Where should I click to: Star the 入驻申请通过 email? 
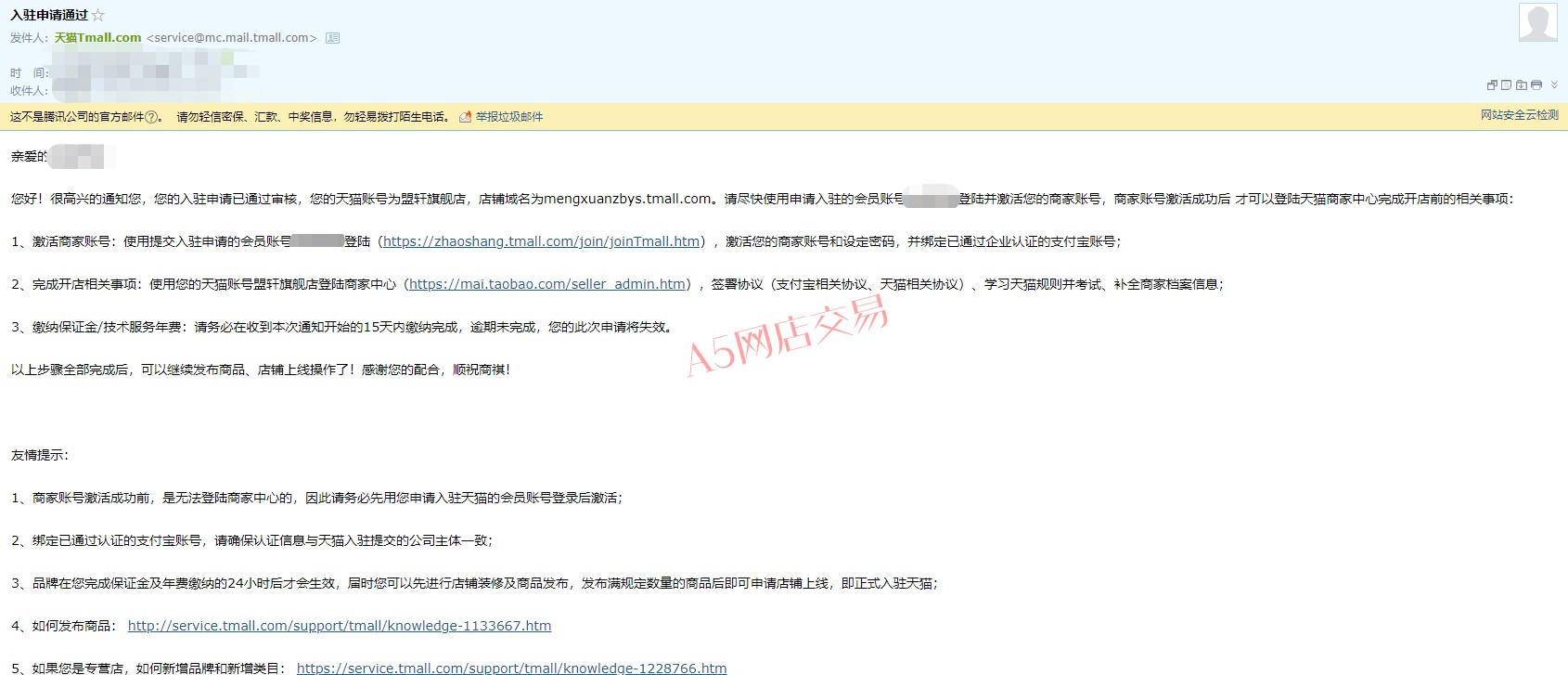point(98,15)
